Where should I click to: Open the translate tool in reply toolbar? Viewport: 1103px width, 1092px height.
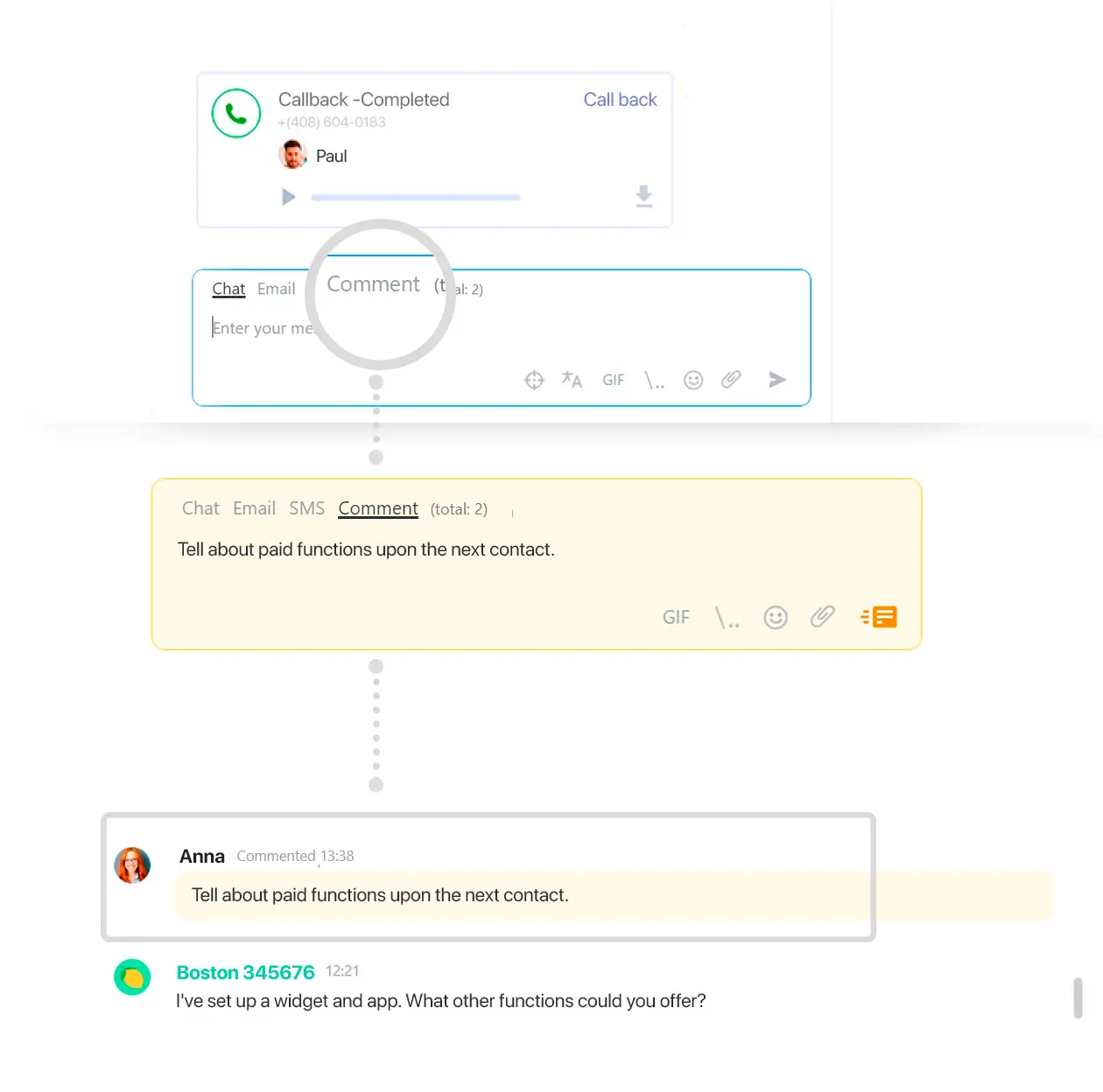click(x=572, y=380)
